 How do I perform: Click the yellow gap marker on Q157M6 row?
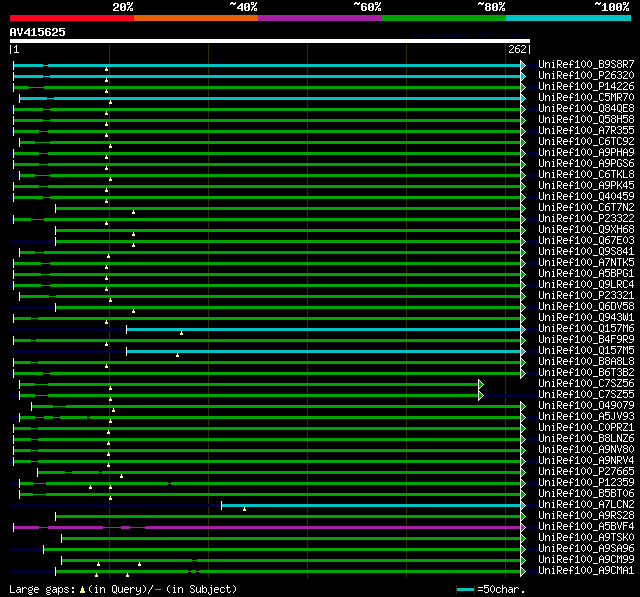point(181,332)
